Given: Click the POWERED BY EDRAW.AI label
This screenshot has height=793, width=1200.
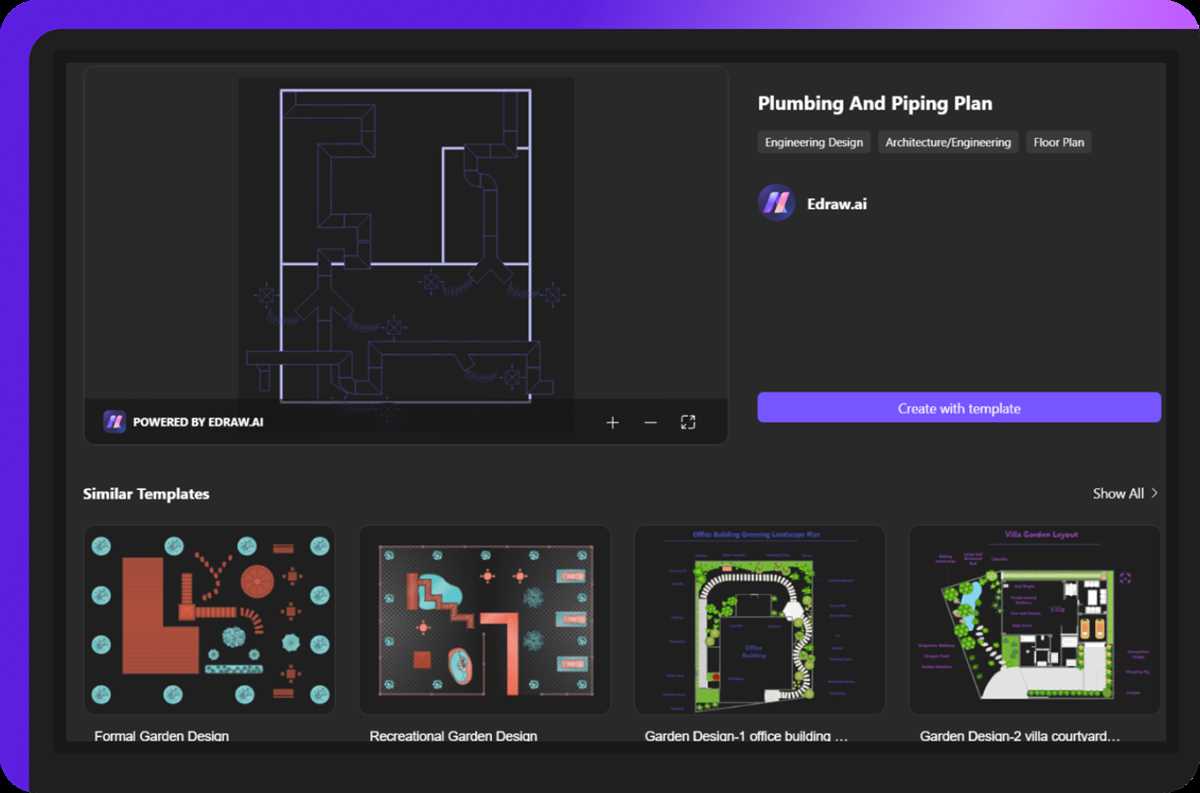Looking at the screenshot, I should coord(198,422).
